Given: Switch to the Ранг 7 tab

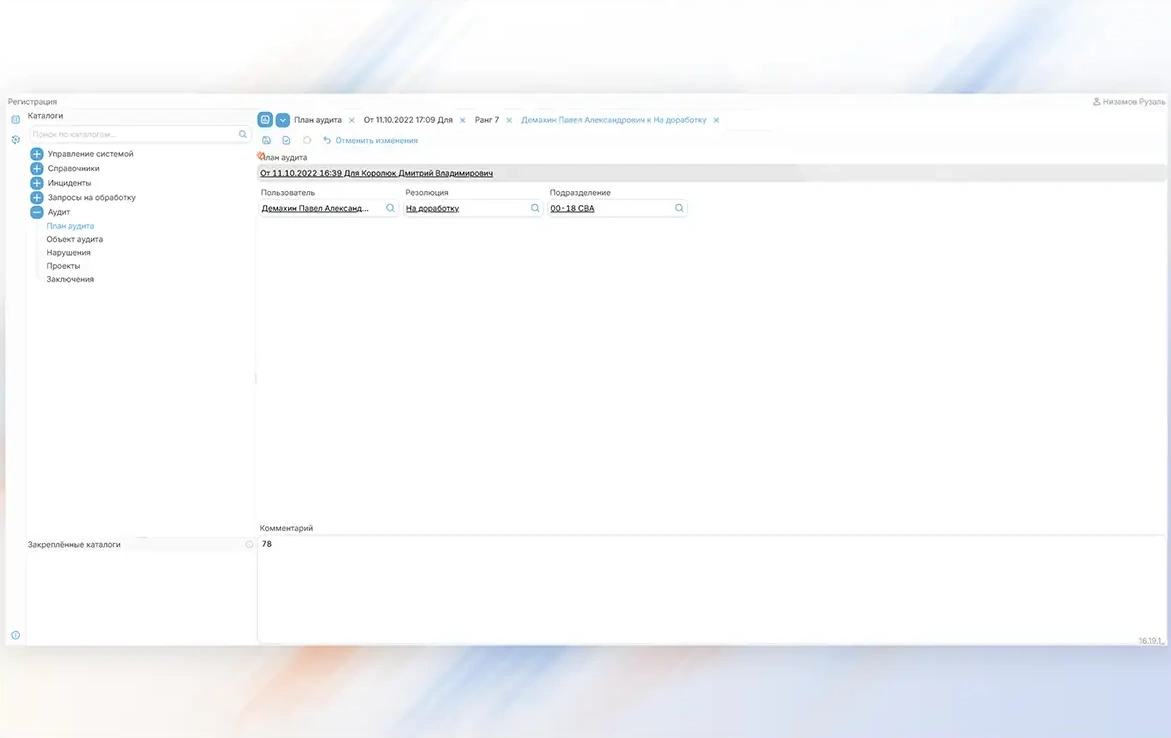Looking at the screenshot, I should 487,120.
